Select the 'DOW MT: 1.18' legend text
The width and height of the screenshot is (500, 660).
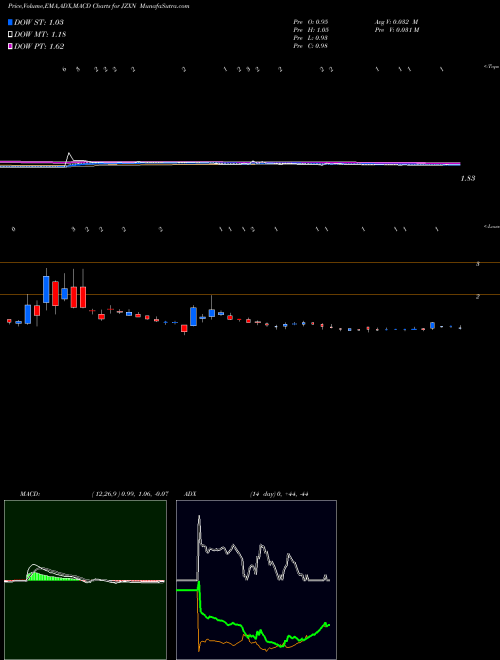[40, 35]
